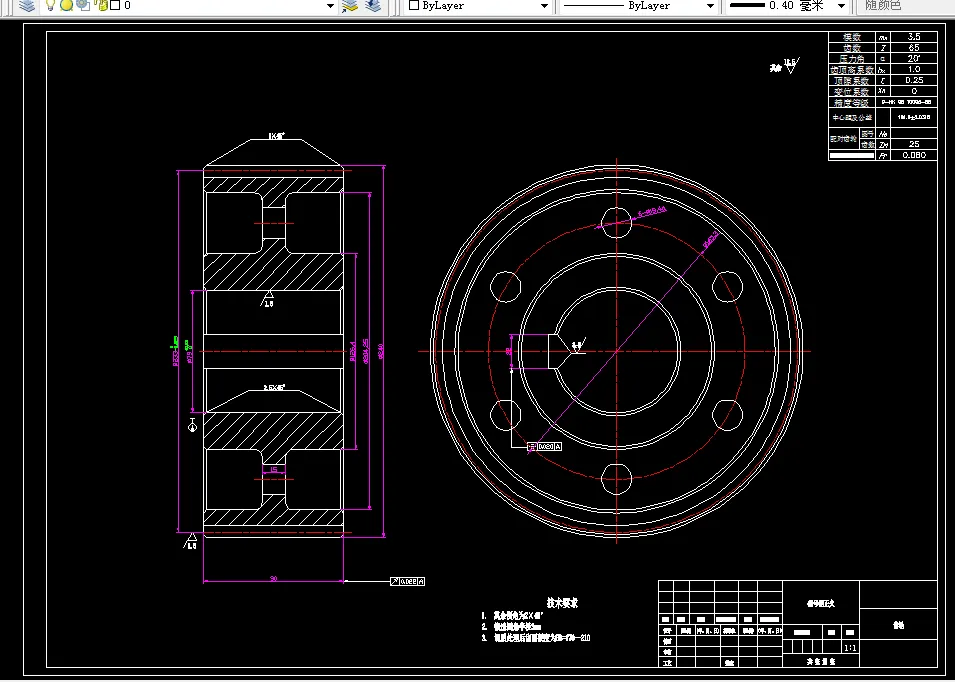Expand the layer list dropdown arrow
This screenshot has height=682, width=955.
pos(331,6)
